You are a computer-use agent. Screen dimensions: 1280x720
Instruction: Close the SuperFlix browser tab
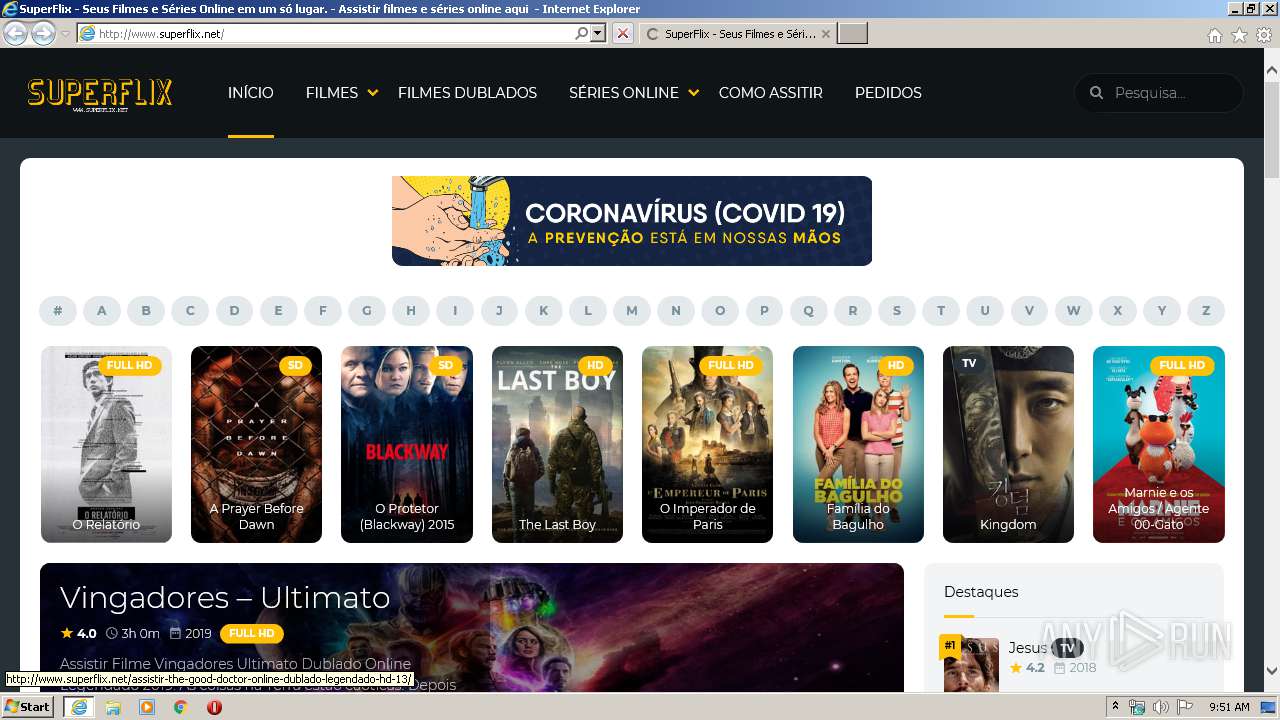point(825,33)
